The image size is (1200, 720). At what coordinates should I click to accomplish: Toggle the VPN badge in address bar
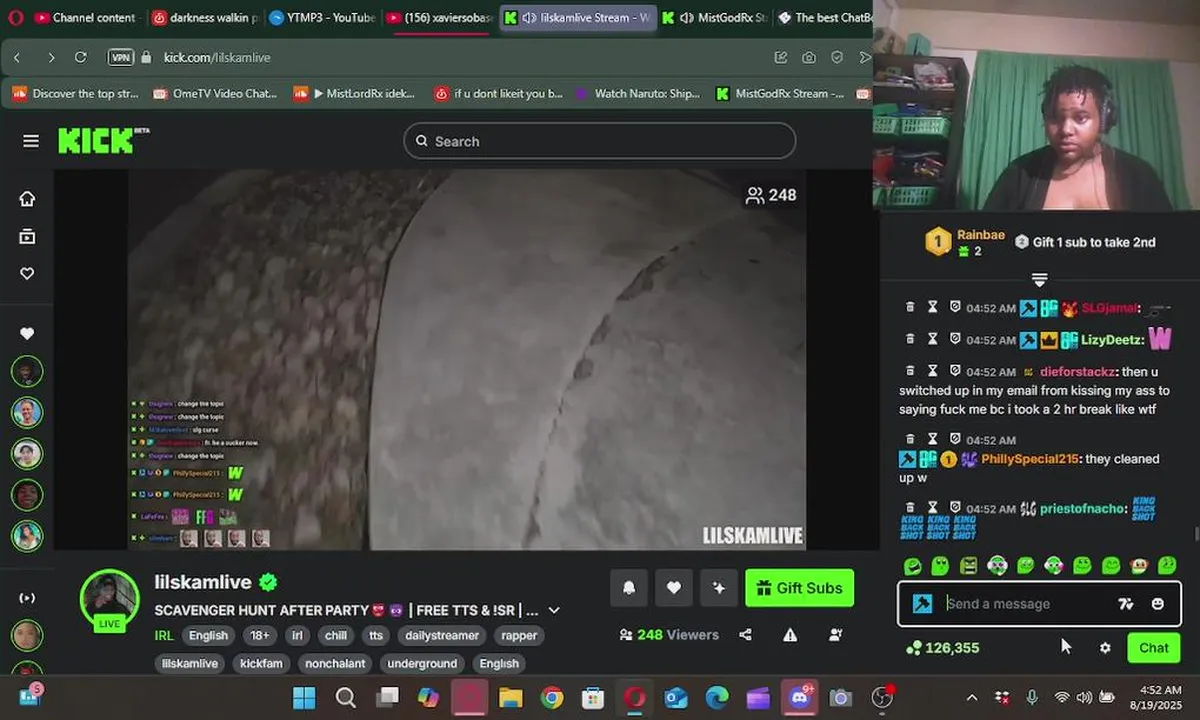[x=121, y=58]
